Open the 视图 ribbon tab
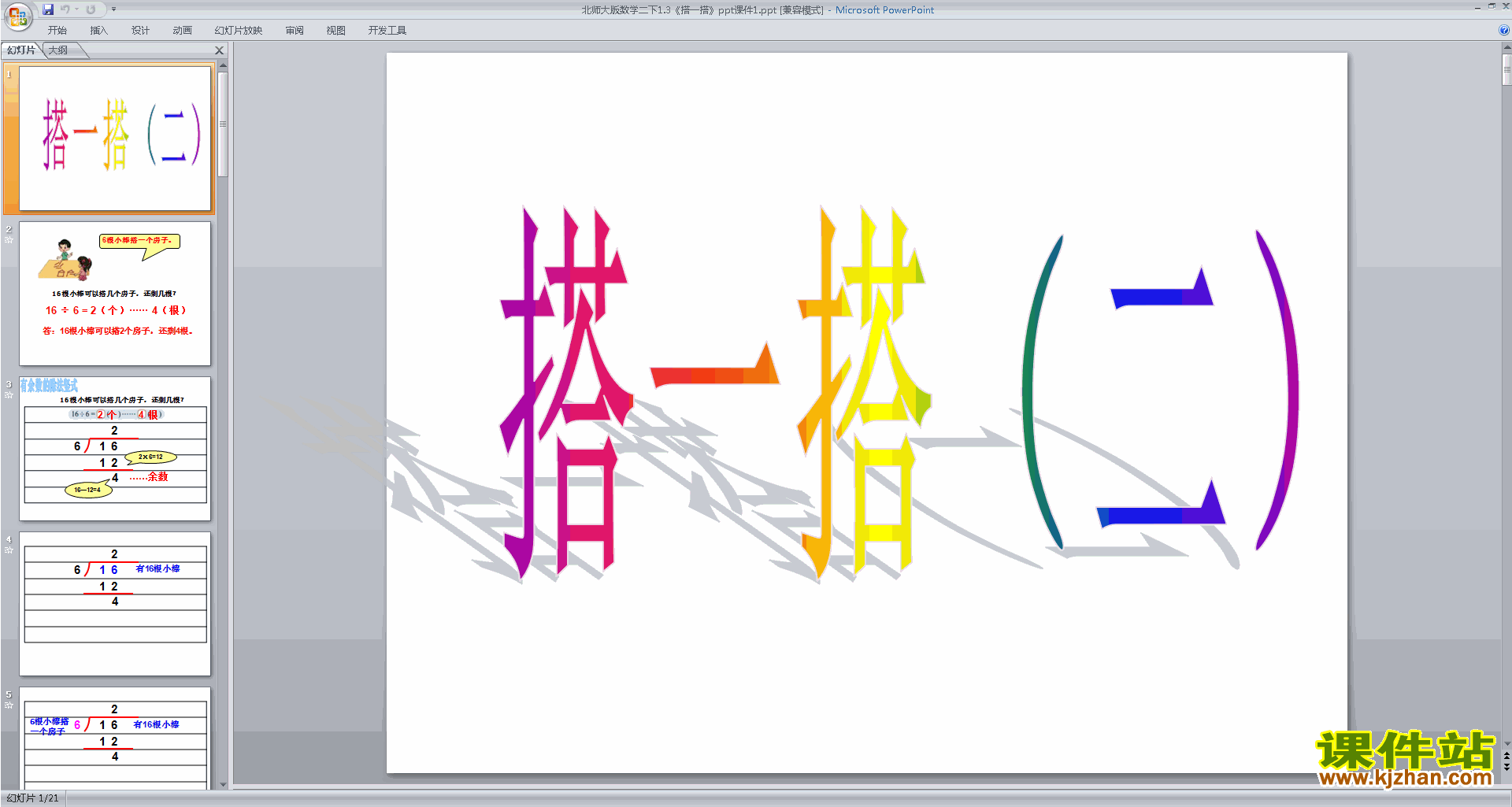Viewport: 1512px width, 807px height. (x=335, y=31)
